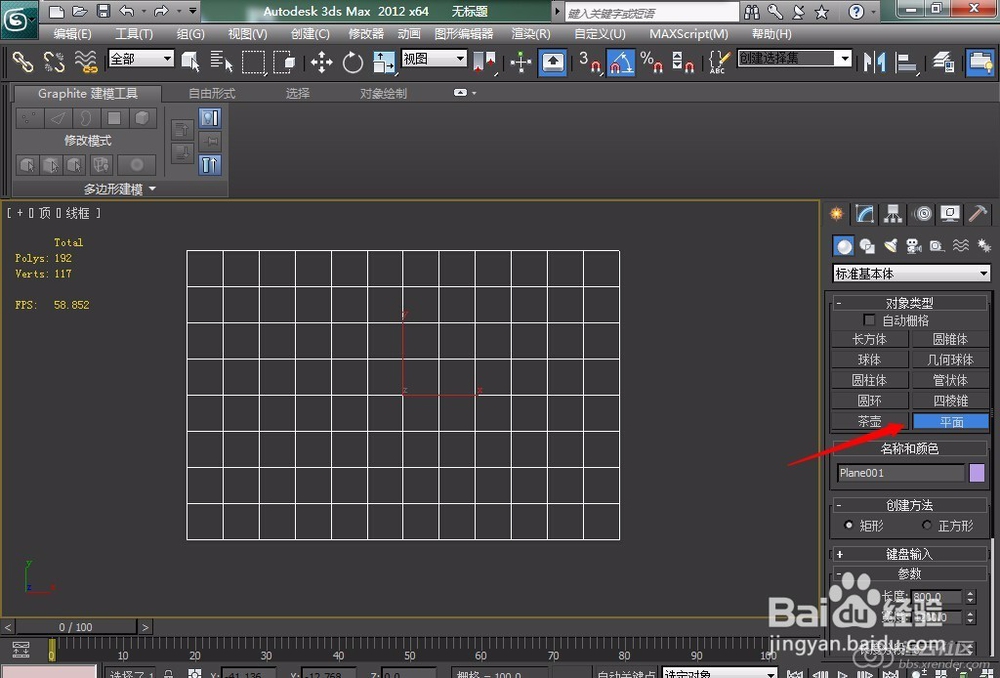Click the Plane001 object name field
This screenshot has width=1000, height=678.
(901, 473)
